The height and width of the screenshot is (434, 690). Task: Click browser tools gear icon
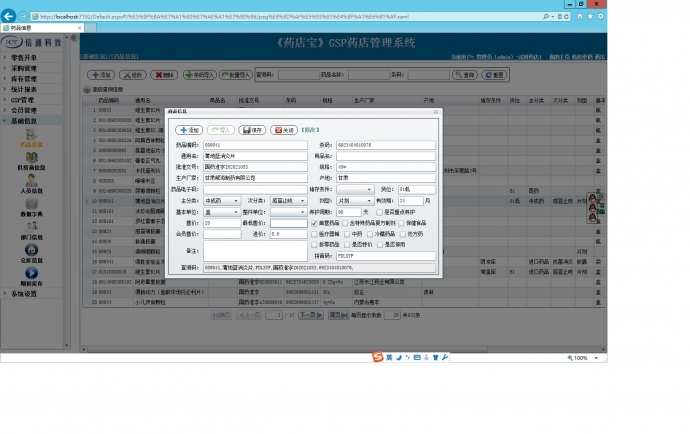pyautogui.click(x=600, y=16)
